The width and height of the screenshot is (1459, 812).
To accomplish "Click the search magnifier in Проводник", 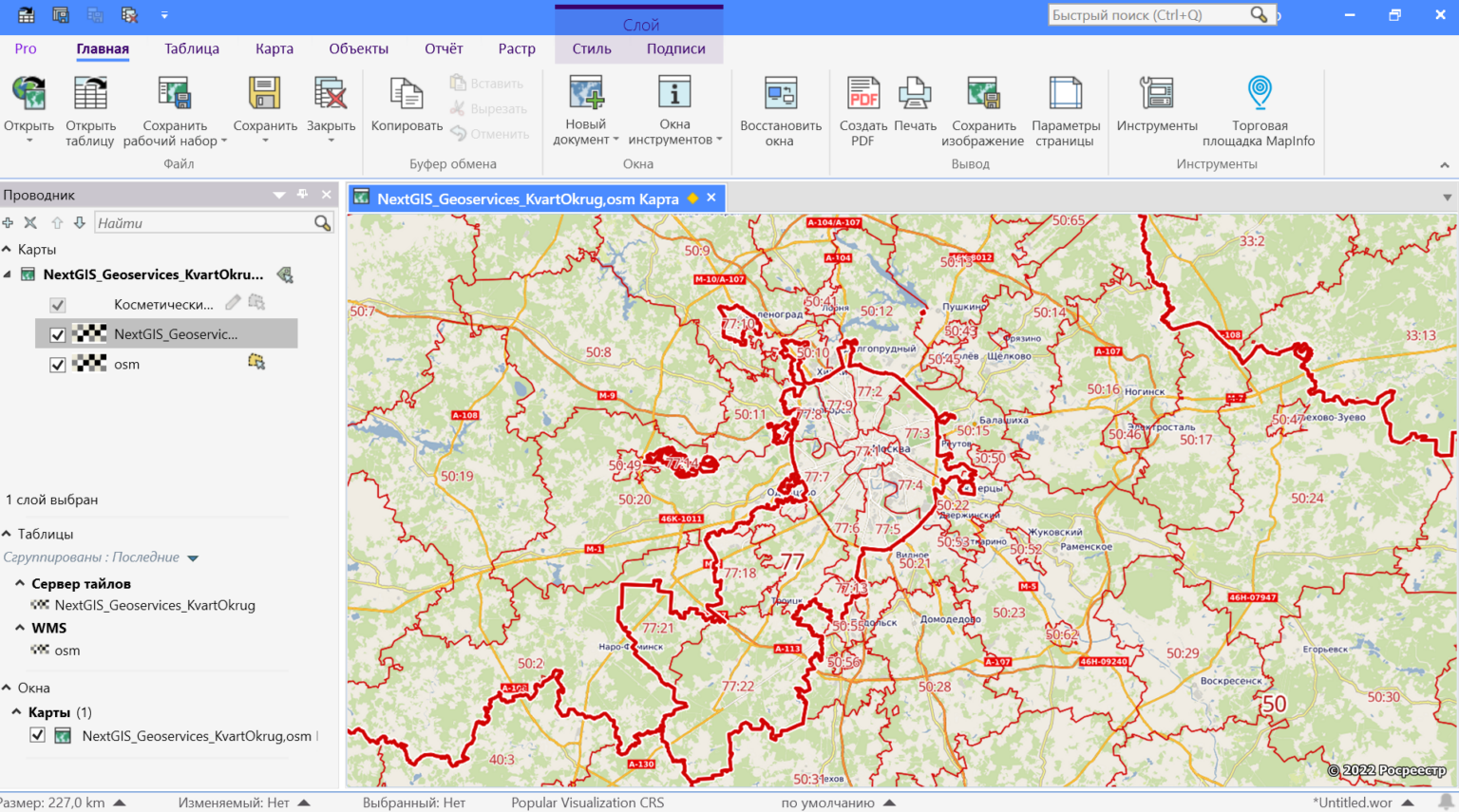I will pos(322,222).
